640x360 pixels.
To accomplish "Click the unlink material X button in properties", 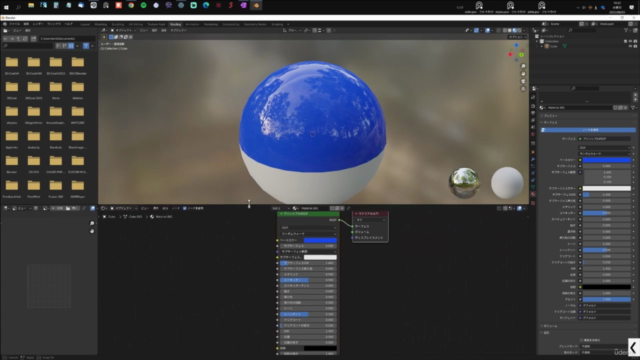I will [625, 108].
